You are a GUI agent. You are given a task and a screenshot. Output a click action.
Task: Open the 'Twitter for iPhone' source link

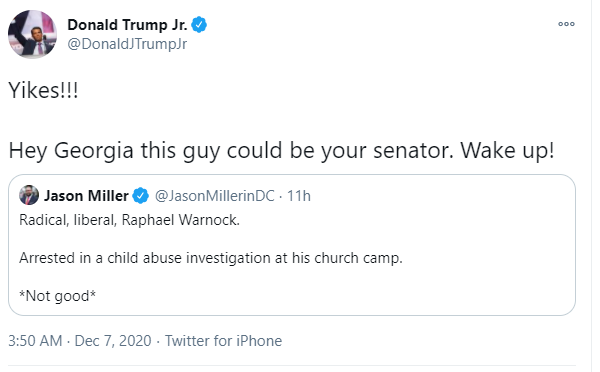223,341
